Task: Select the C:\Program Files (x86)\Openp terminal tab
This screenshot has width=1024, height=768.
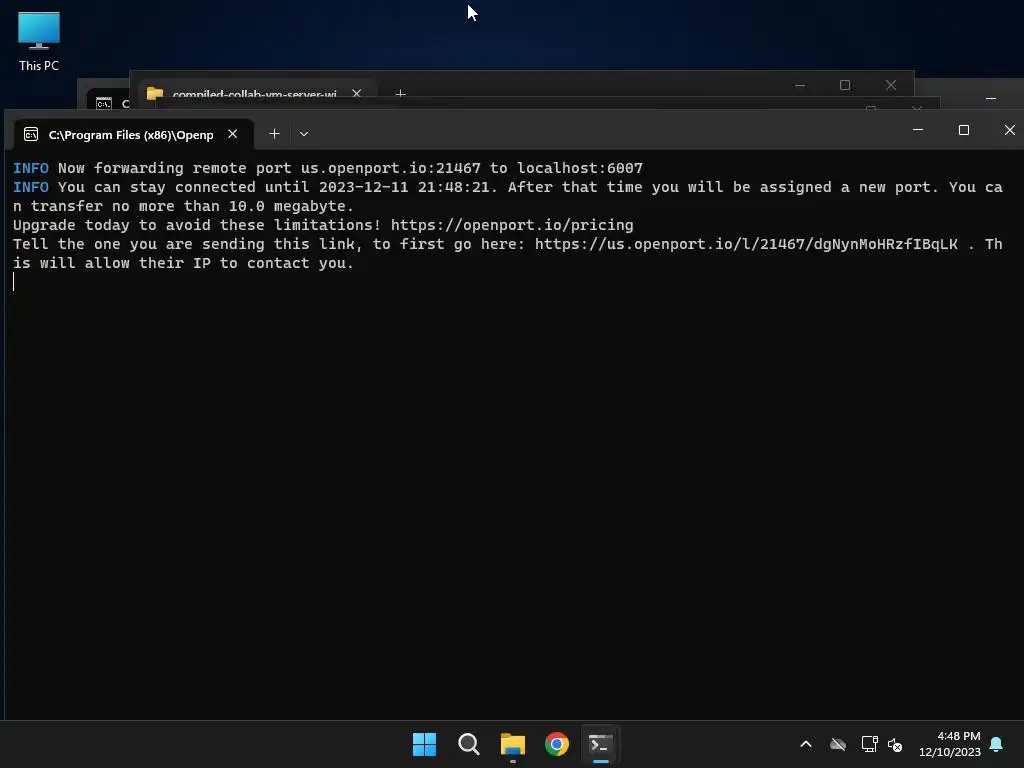Action: 131,135
